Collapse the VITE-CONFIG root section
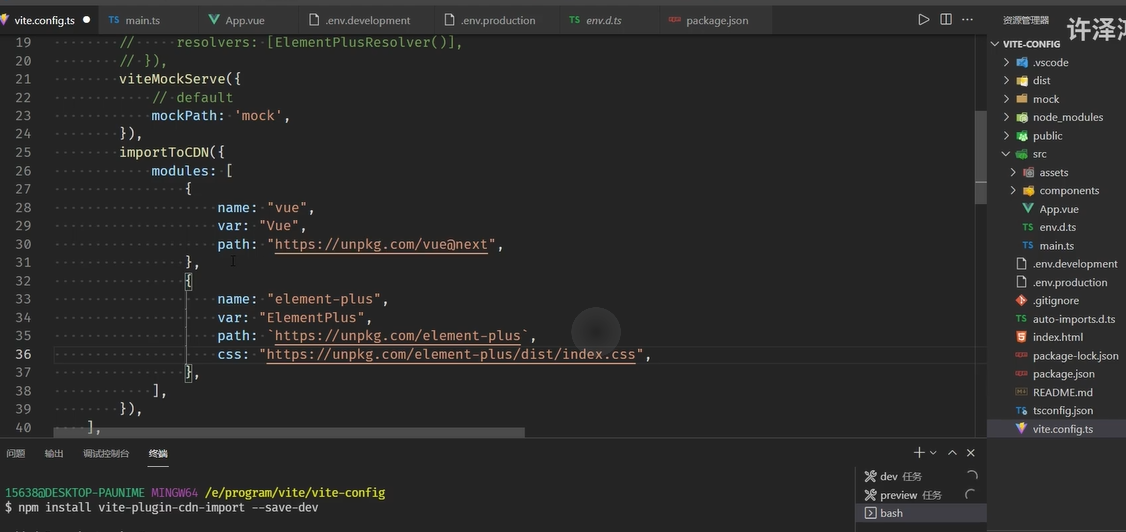The height and width of the screenshot is (532, 1126). pos(995,44)
